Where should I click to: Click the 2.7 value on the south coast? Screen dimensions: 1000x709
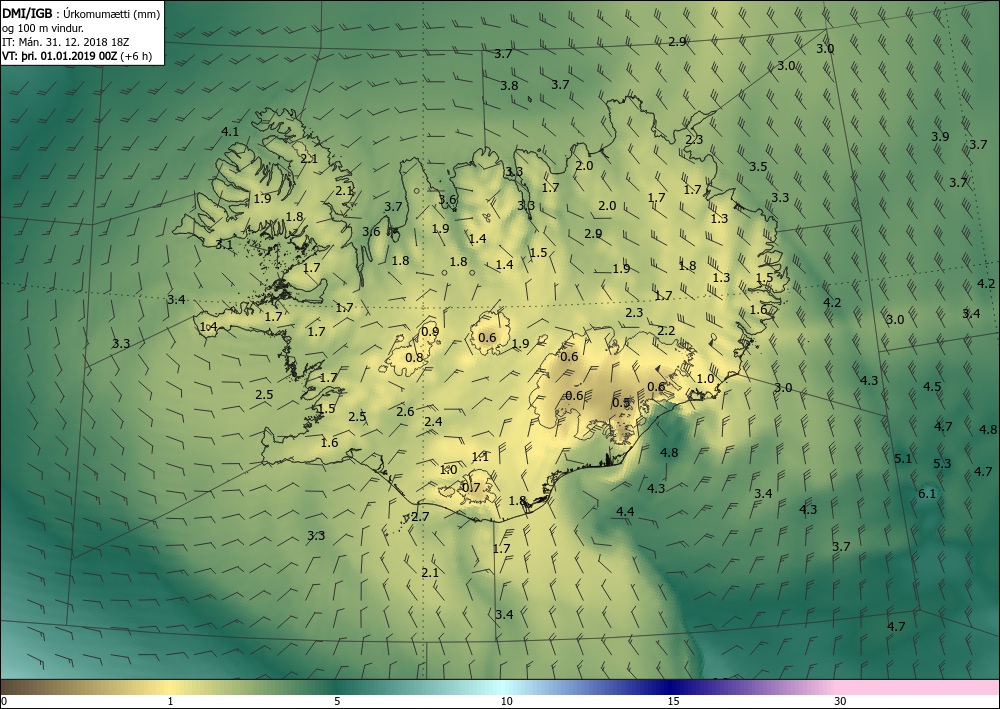pyautogui.click(x=420, y=516)
